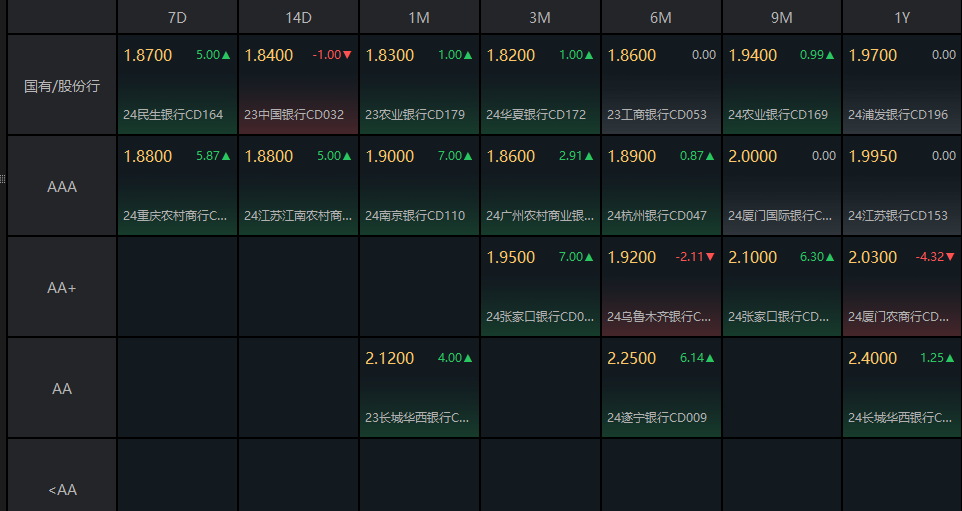The height and width of the screenshot is (511, 962).
Task: Click the 国有/股份行 row label
Action: point(62,86)
